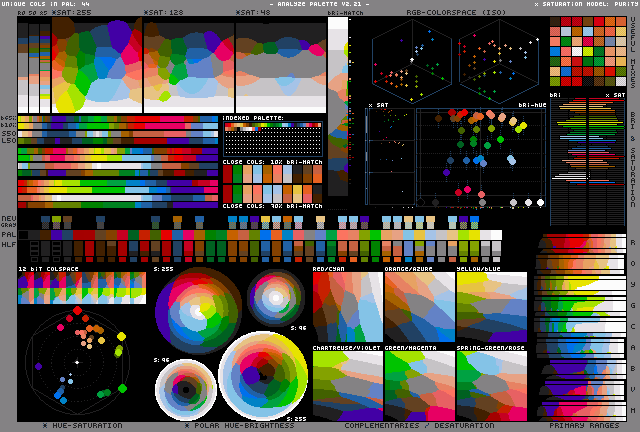
Task: Pick the white dot in the bri-hue chart
Action: [540, 202]
